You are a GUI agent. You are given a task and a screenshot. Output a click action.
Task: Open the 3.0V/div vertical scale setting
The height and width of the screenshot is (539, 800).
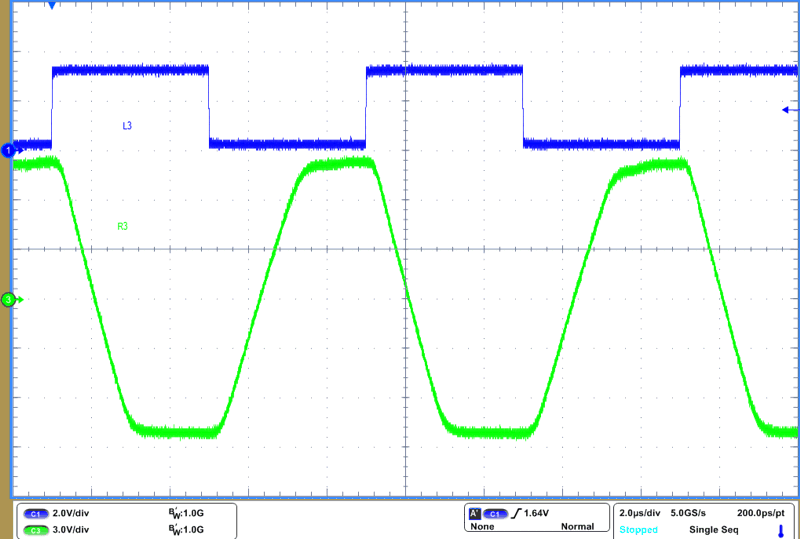71,529
